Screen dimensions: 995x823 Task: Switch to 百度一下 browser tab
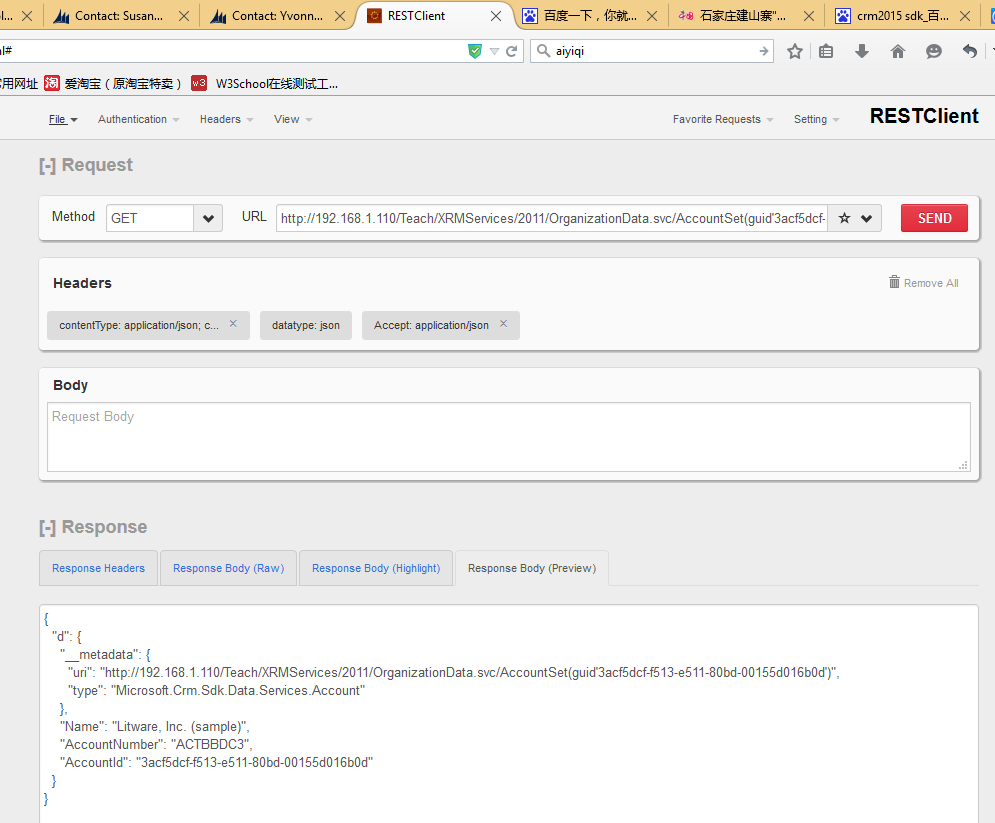(590, 15)
